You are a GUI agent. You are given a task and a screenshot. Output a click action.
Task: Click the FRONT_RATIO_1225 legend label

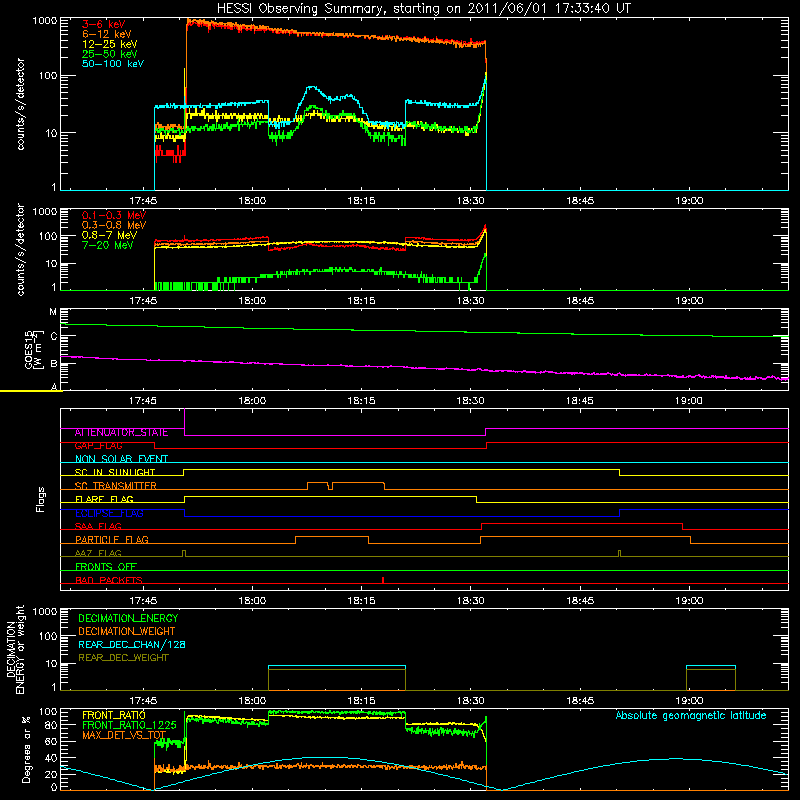tap(129, 725)
